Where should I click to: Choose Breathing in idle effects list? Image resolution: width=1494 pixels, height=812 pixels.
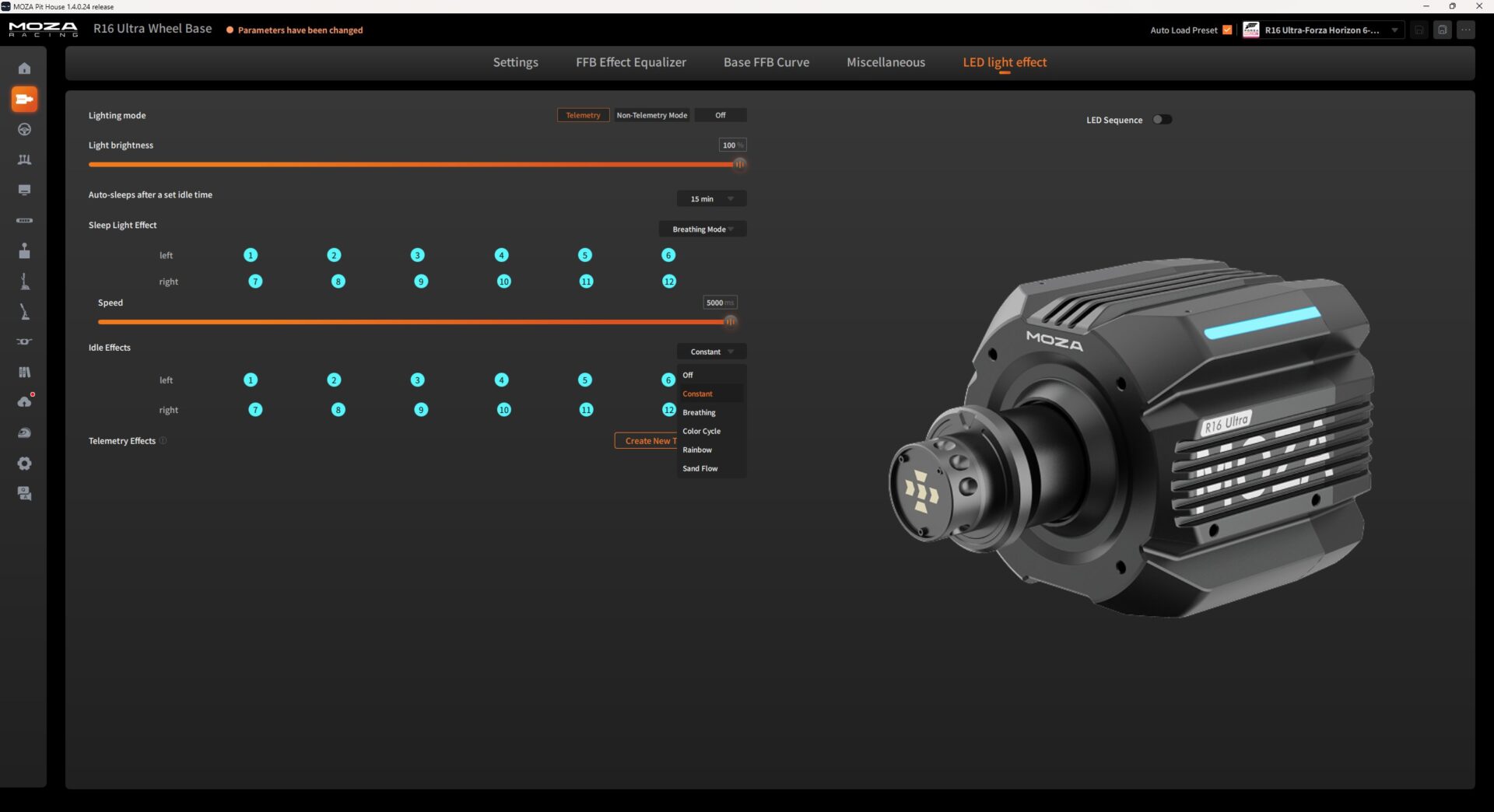click(711, 412)
